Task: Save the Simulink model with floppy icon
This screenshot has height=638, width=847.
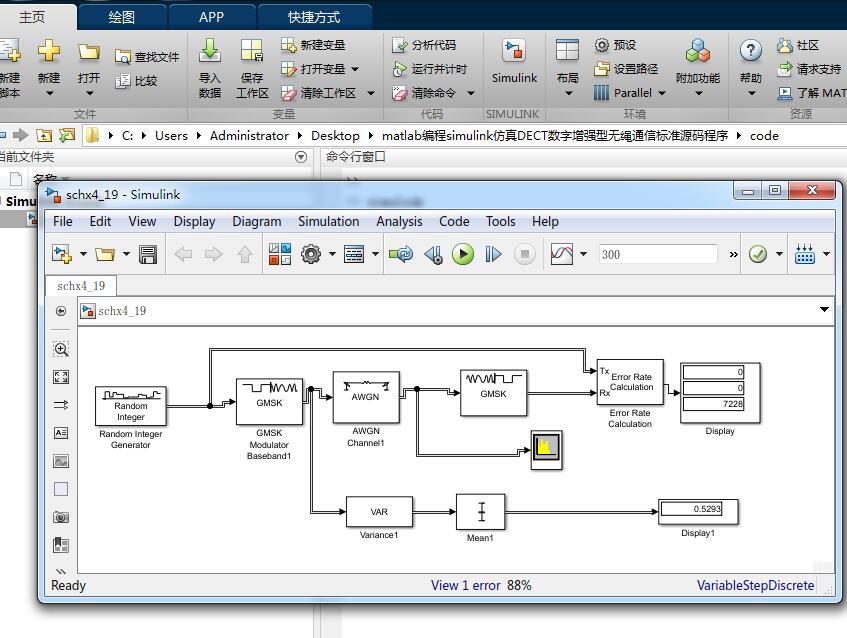Action: coord(147,254)
